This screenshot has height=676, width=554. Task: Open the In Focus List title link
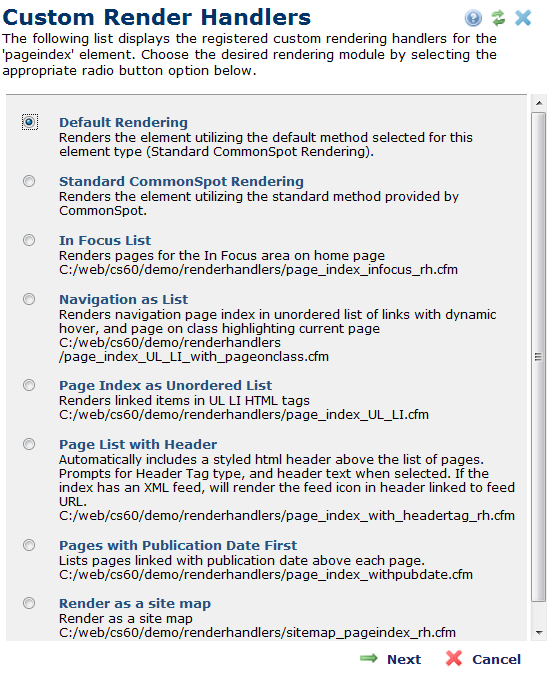105,240
